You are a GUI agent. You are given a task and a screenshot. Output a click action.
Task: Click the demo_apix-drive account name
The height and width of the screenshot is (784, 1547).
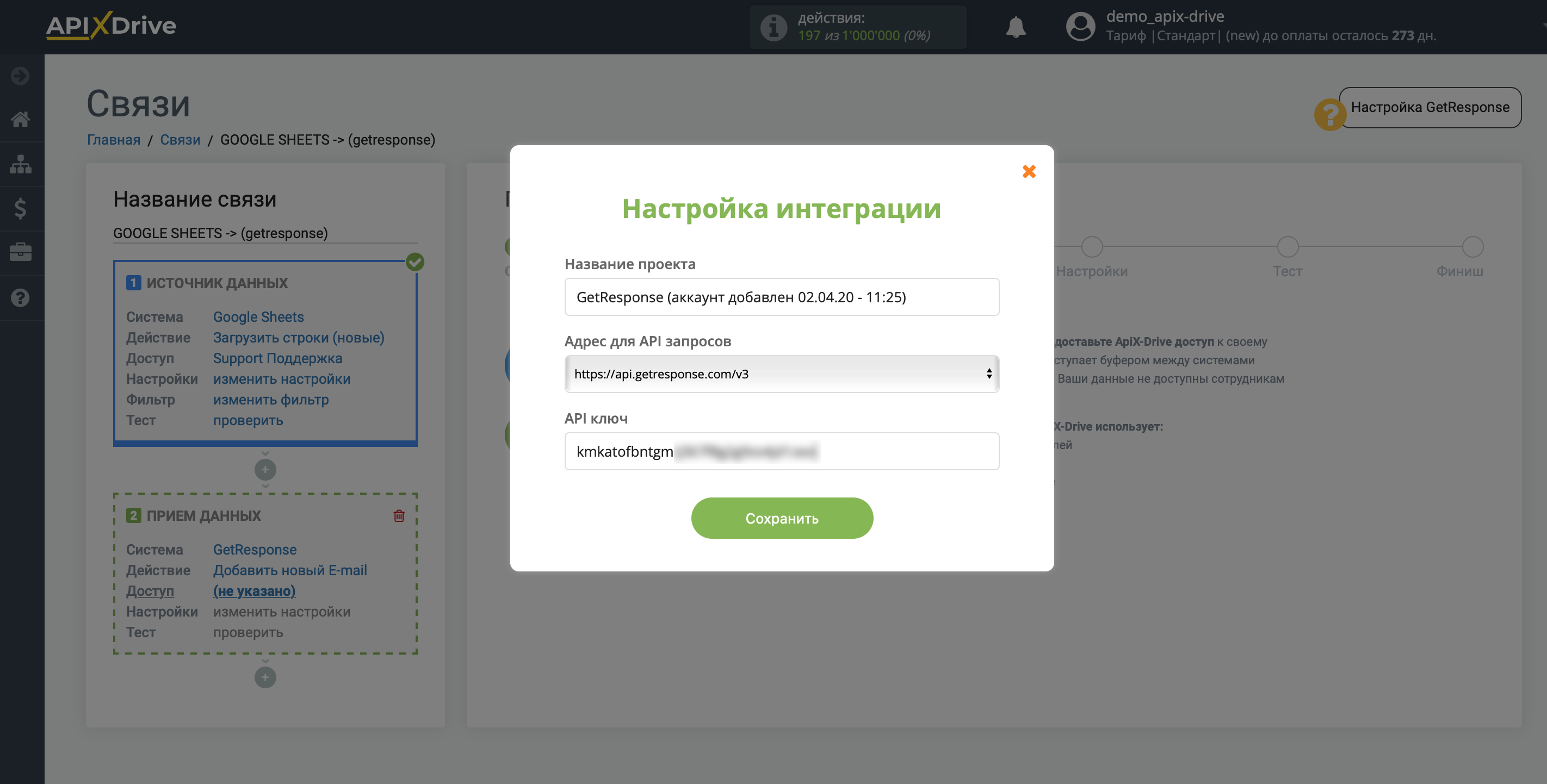1165,16
